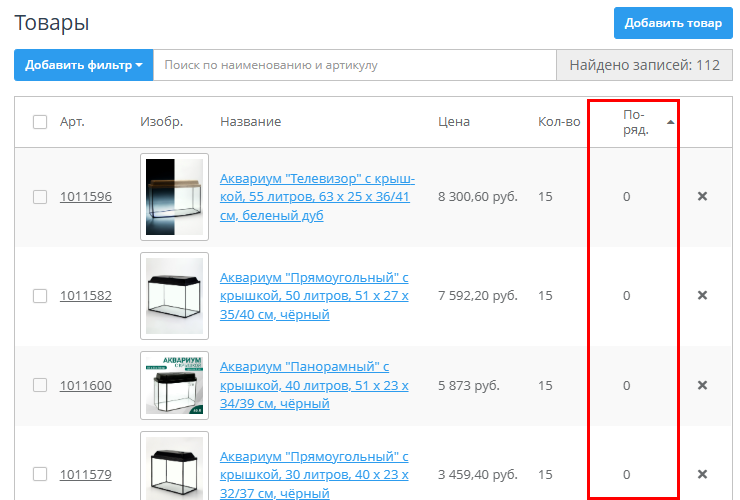This screenshot has height=500, width=740.
Task: Select checkbox for product 1011582
Action: click(40, 296)
